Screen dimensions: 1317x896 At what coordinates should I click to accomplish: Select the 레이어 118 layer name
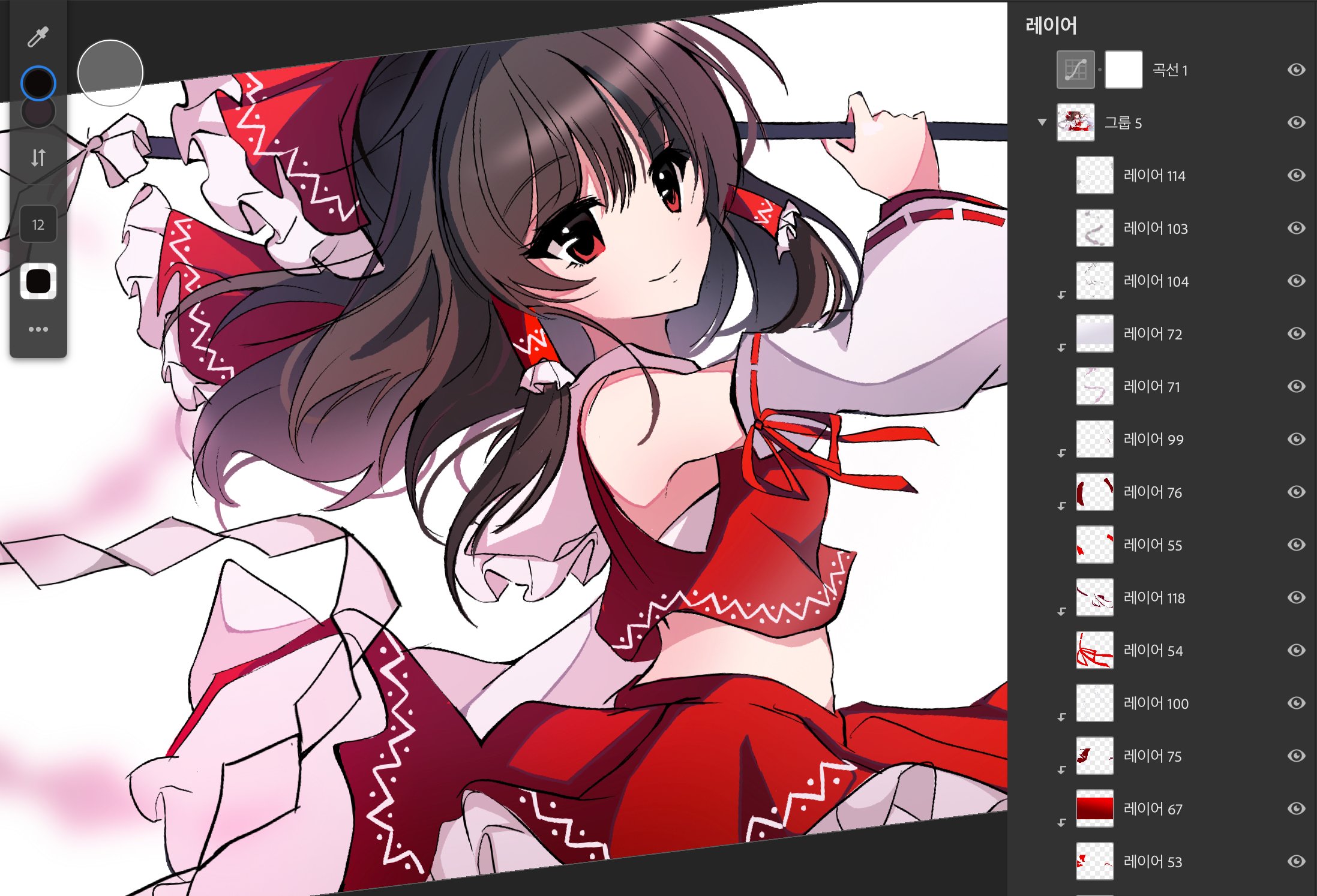coord(1154,598)
